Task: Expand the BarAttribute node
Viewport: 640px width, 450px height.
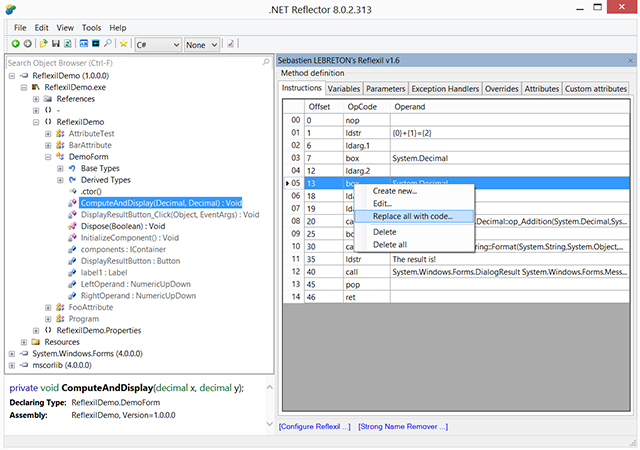Action: click(48, 145)
